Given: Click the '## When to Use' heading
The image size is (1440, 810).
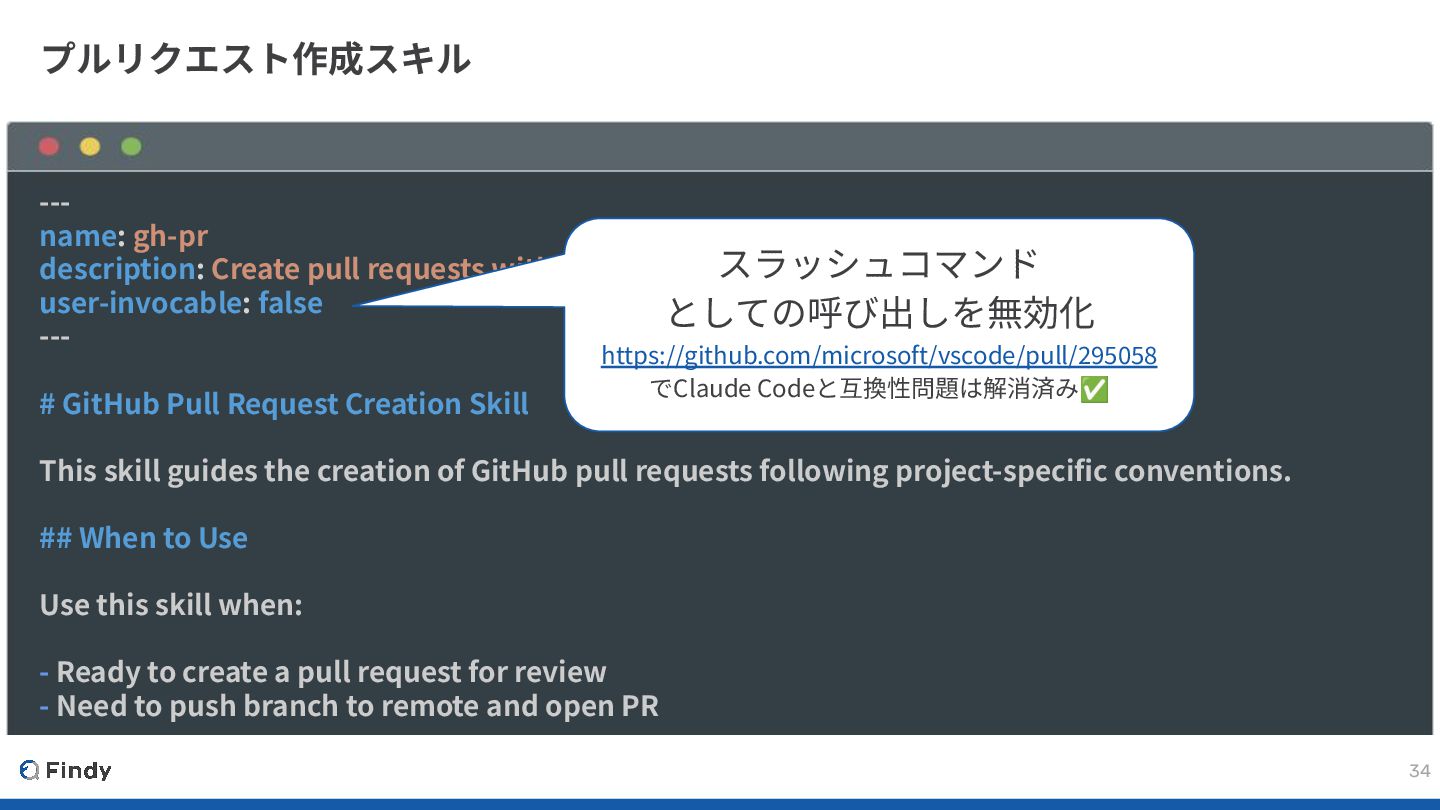Looking at the screenshot, I should point(143,538).
